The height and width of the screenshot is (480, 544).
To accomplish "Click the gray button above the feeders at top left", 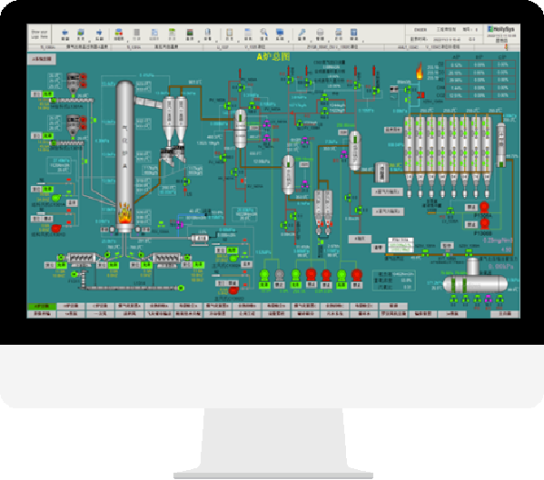I will (x=42, y=59).
